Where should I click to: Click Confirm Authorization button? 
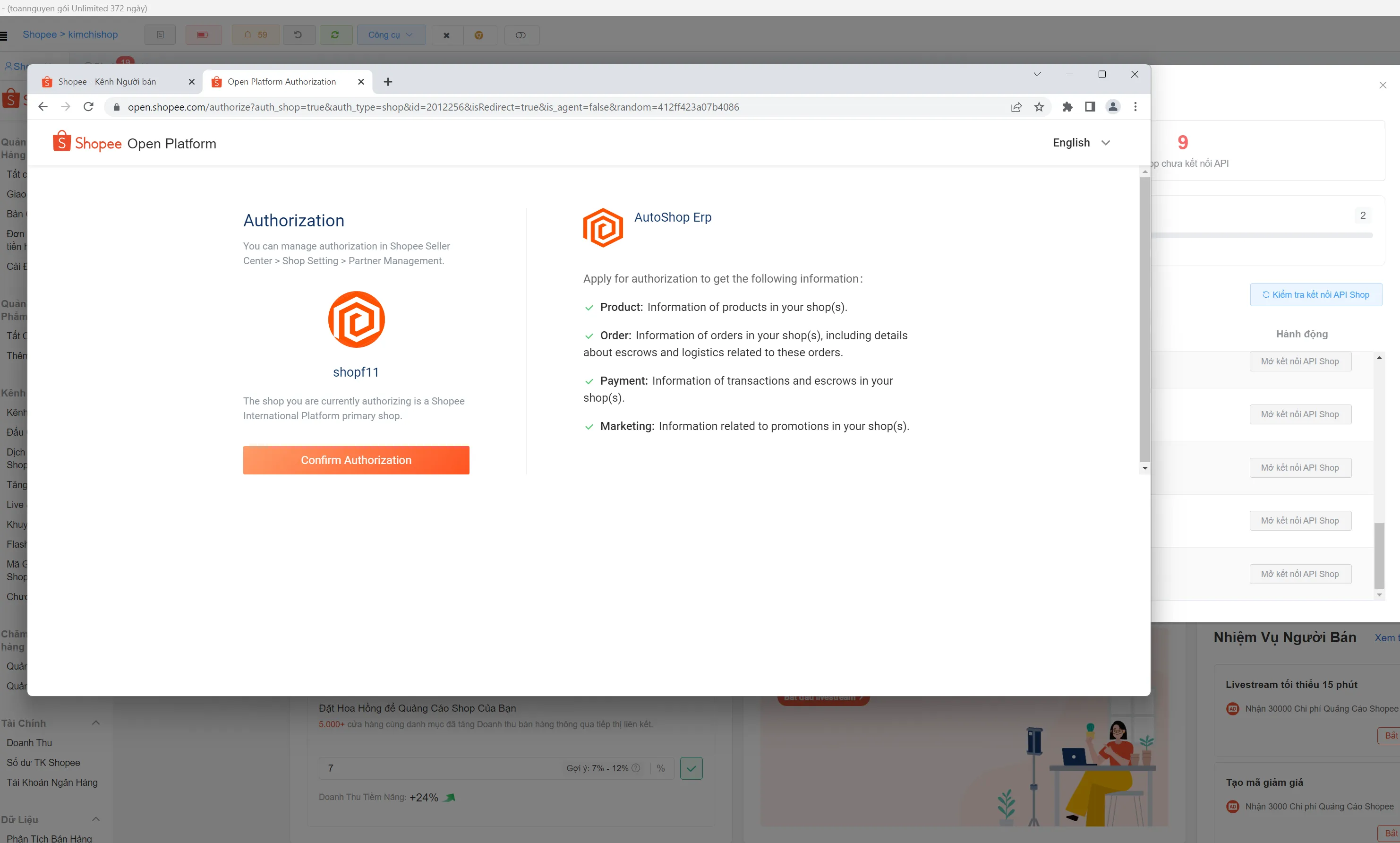click(356, 460)
